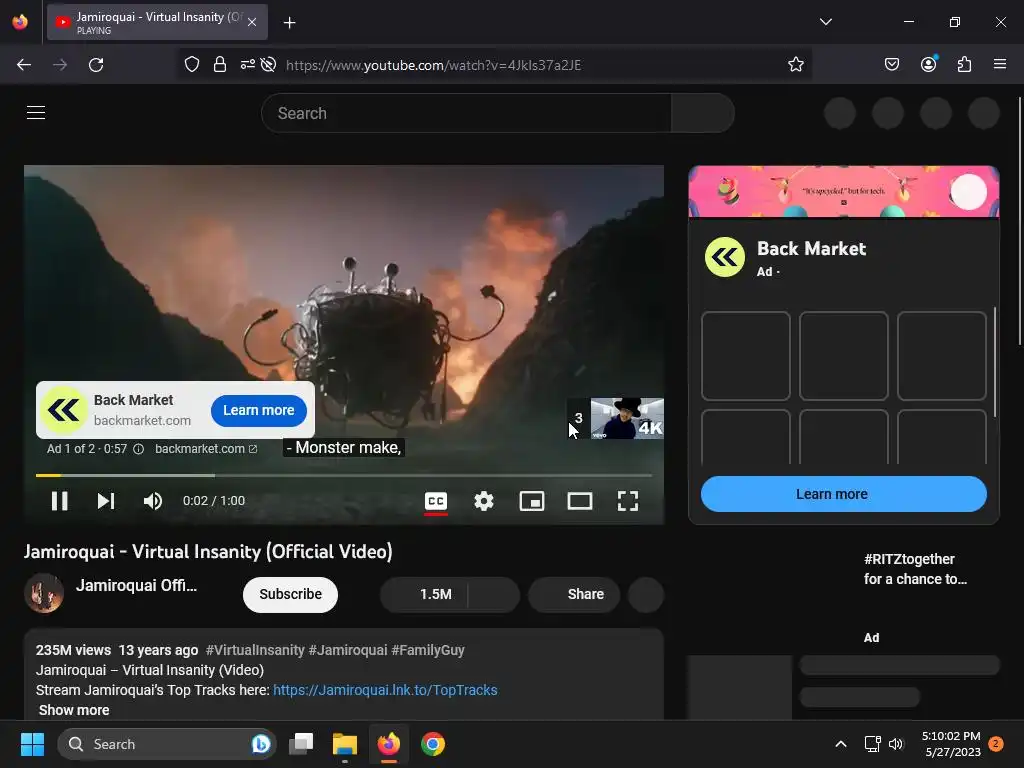
Task: Reload the page with the refresh icon
Action: [x=96, y=65]
